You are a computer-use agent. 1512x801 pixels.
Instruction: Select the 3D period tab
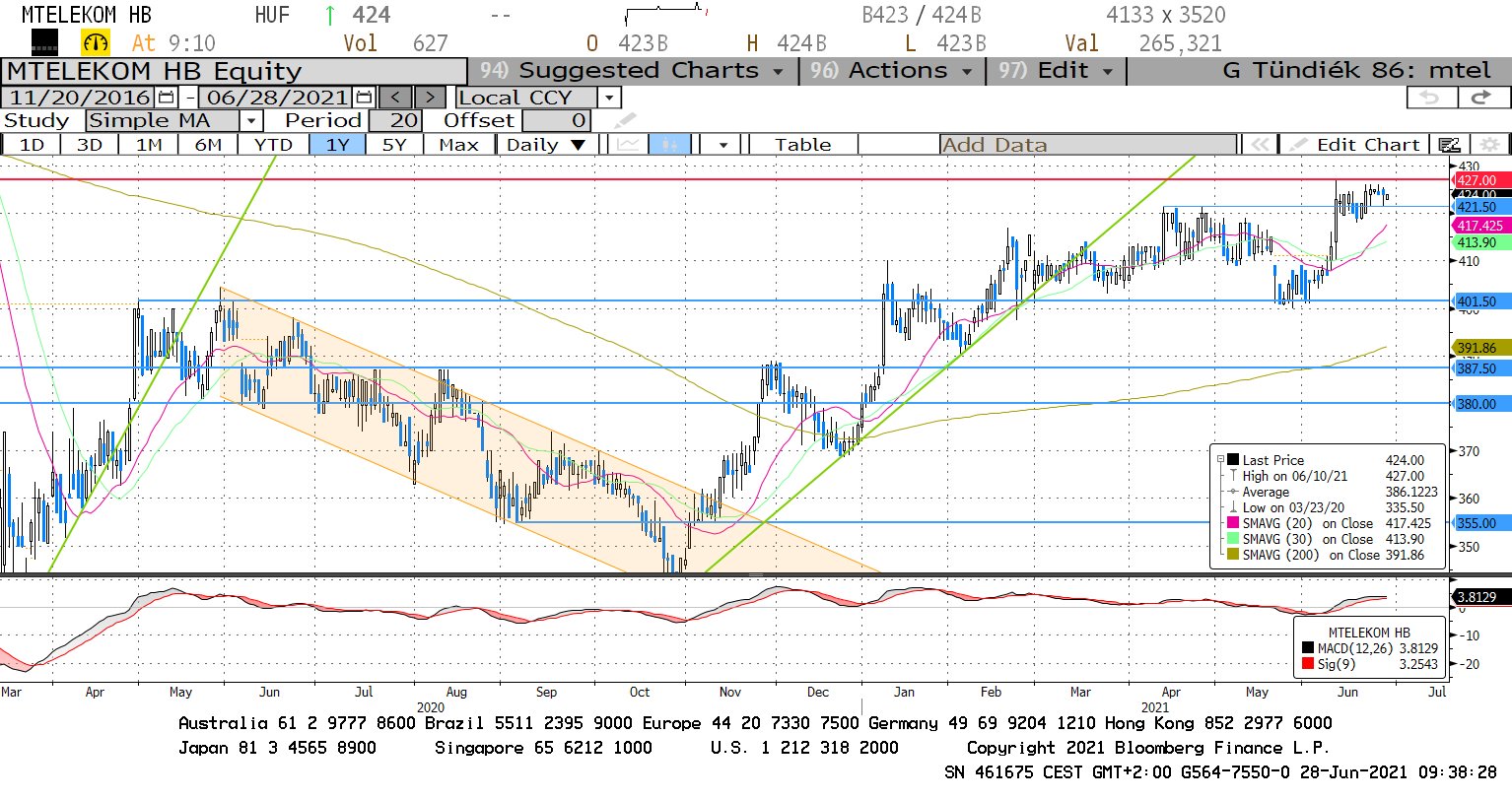click(x=90, y=145)
